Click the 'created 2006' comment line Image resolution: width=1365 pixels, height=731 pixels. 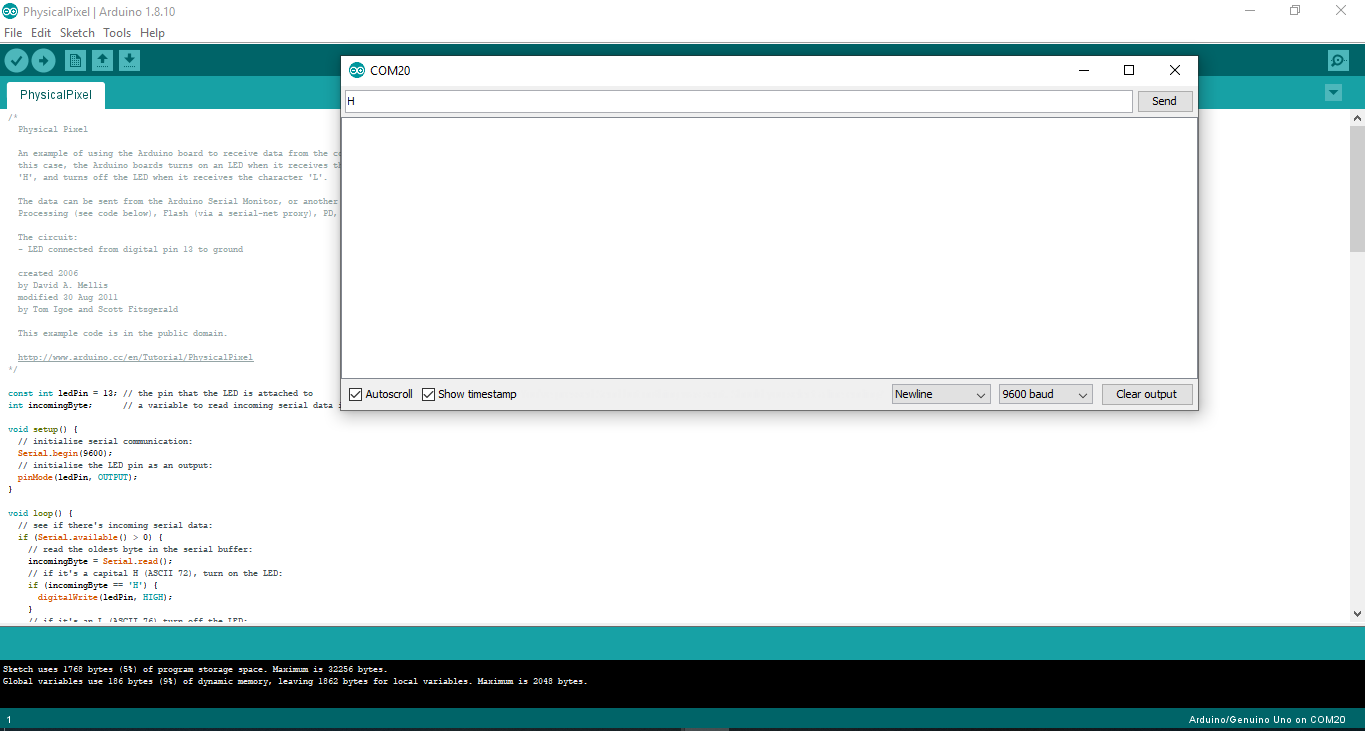point(48,273)
